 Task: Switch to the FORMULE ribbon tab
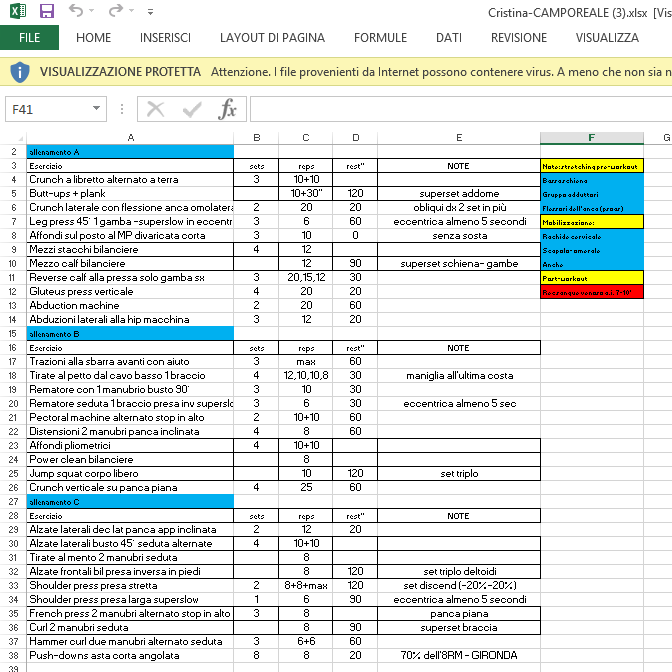[x=380, y=38]
